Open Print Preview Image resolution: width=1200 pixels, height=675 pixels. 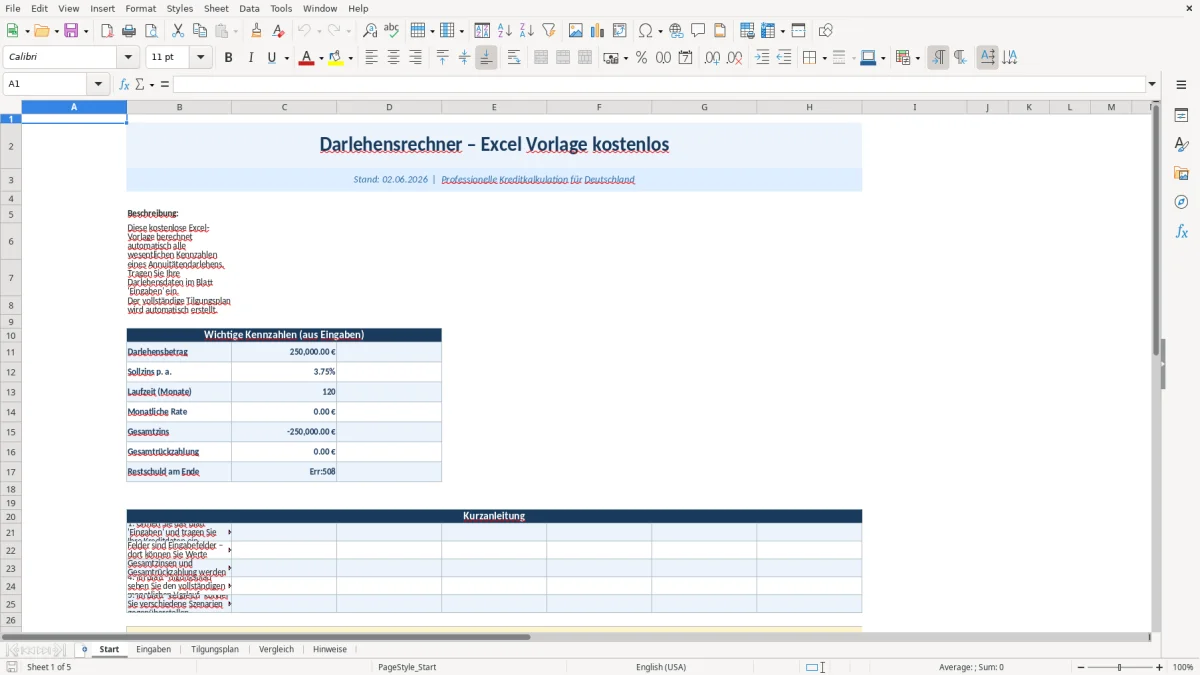(x=151, y=31)
